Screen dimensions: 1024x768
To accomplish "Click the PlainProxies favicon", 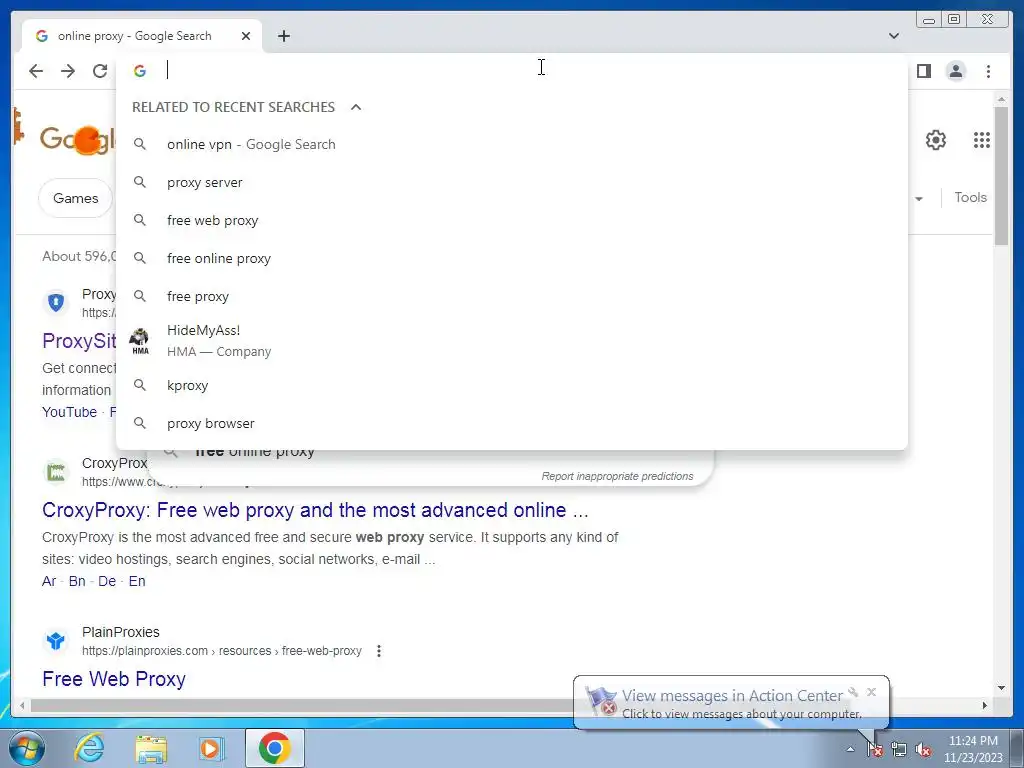I will point(56,641).
